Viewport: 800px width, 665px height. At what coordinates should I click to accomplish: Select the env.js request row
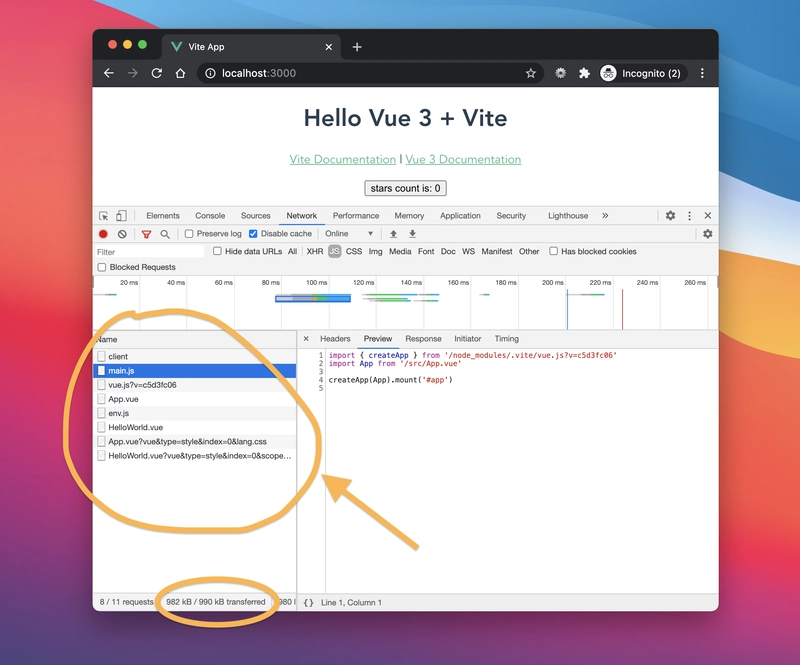[195, 413]
